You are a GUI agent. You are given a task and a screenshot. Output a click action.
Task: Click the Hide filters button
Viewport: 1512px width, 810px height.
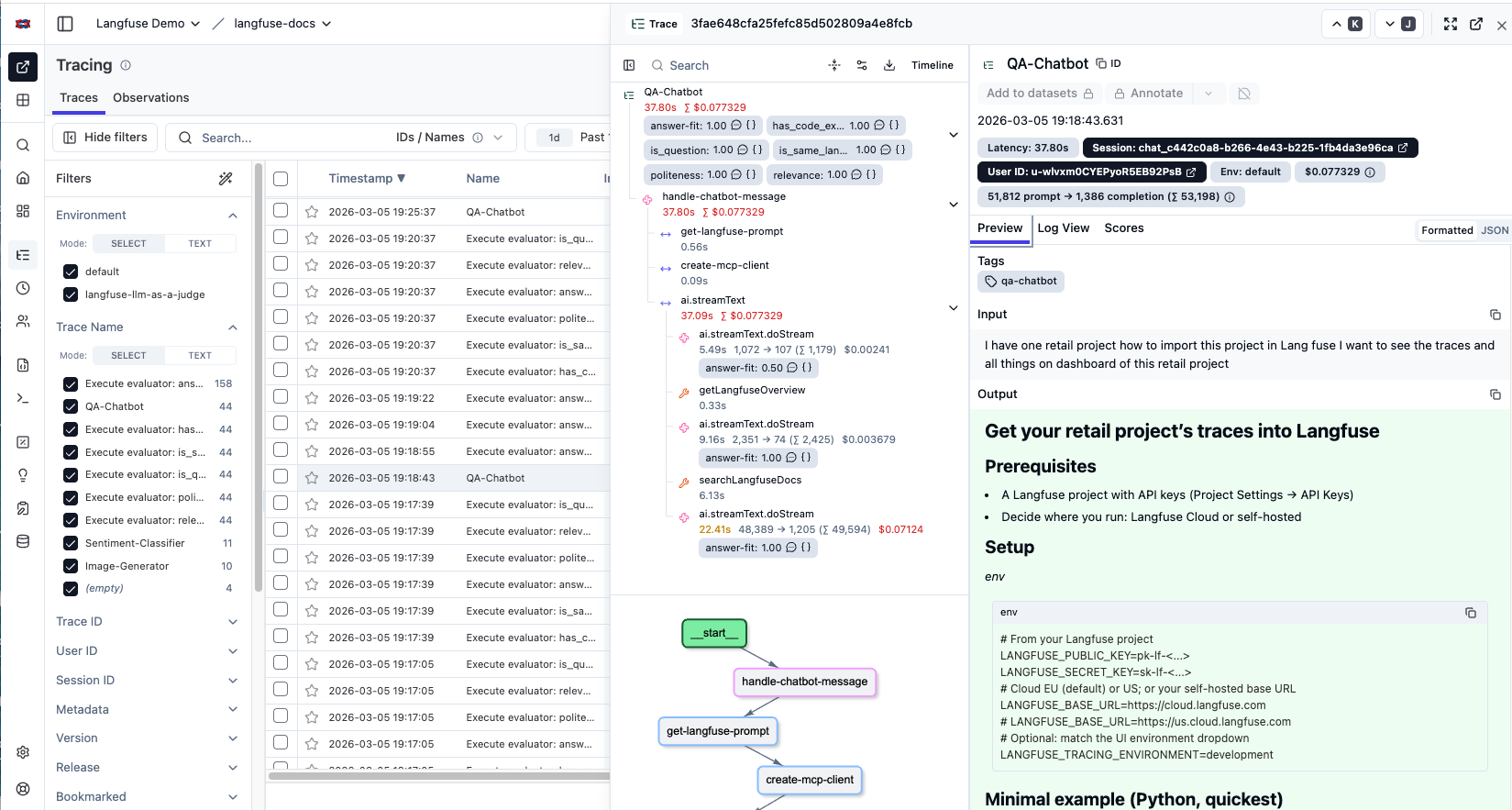[x=105, y=138]
